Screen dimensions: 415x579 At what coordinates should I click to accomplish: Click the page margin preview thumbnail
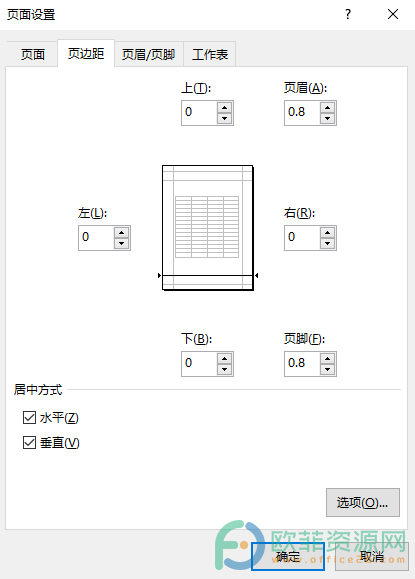click(x=208, y=228)
